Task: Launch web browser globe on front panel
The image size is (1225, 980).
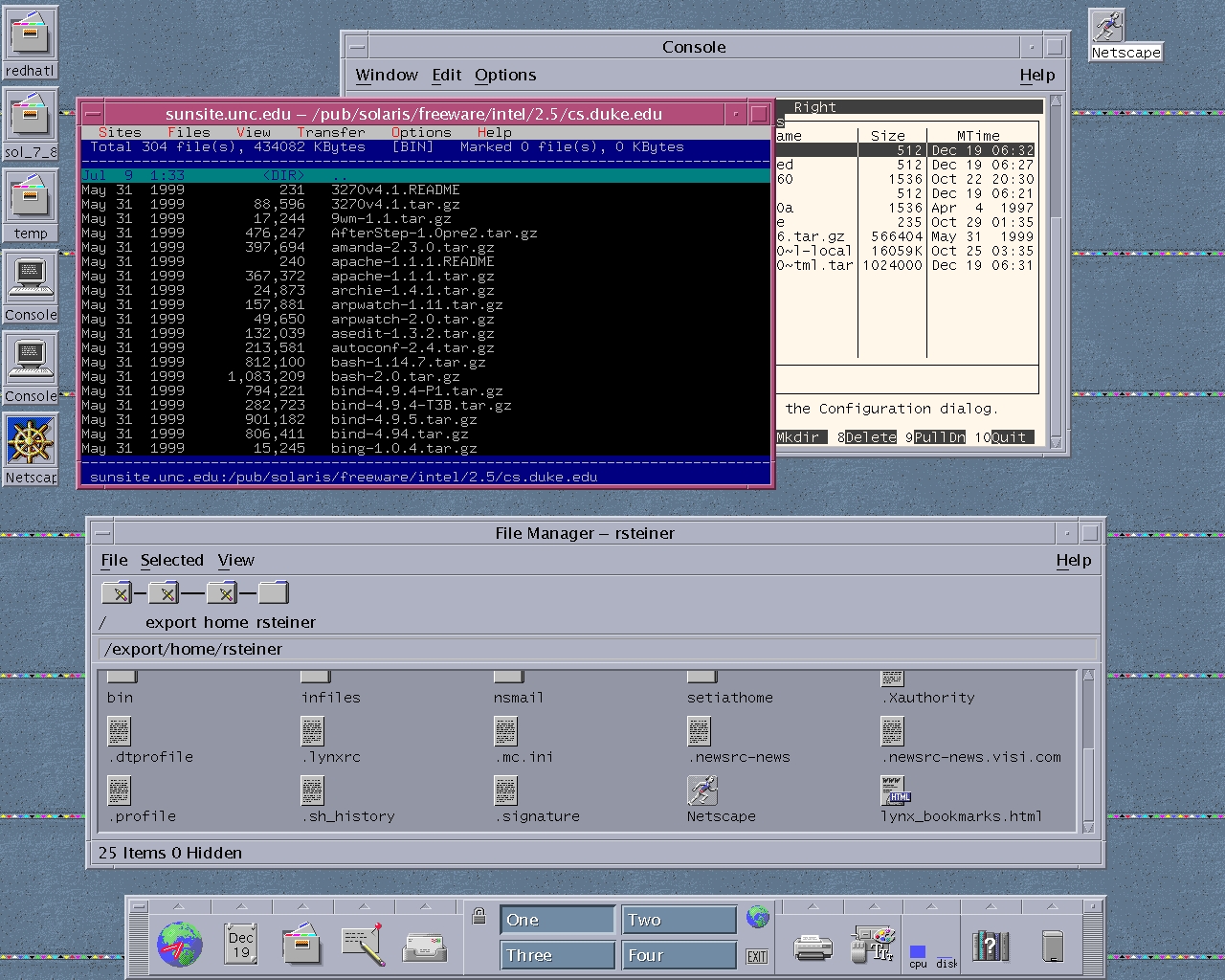Action: pyautogui.click(x=180, y=944)
